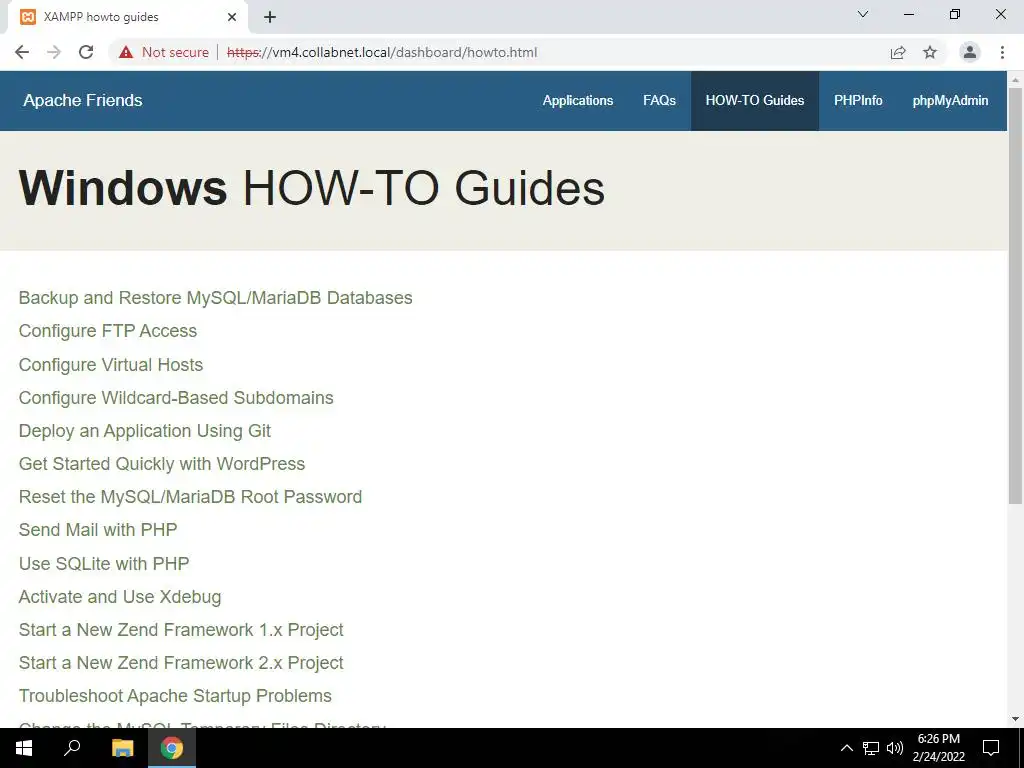1024x768 pixels.
Task: Show hidden system tray icons
Action: coord(846,748)
